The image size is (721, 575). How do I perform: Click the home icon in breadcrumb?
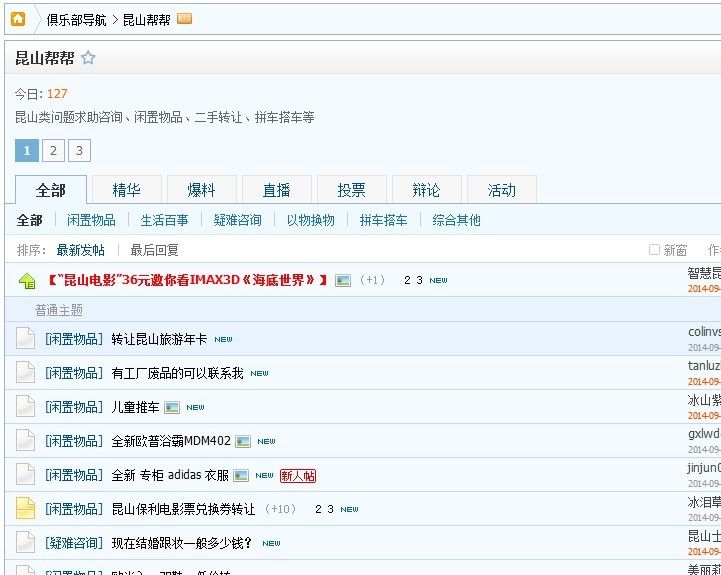point(18,19)
